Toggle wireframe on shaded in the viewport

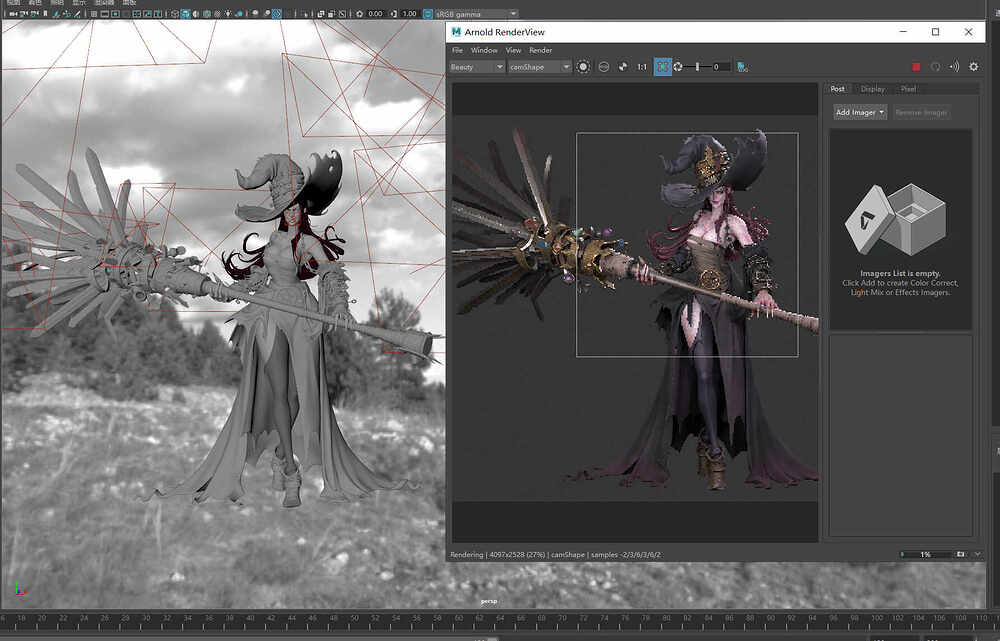click(207, 13)
